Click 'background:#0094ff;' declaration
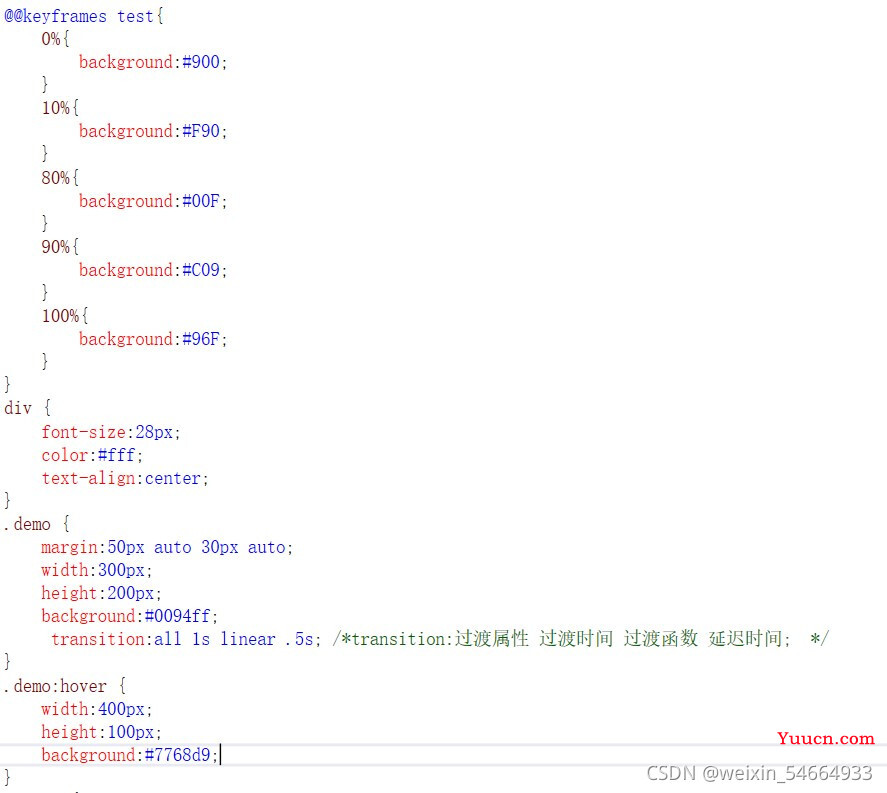 (x=130, y=616)
